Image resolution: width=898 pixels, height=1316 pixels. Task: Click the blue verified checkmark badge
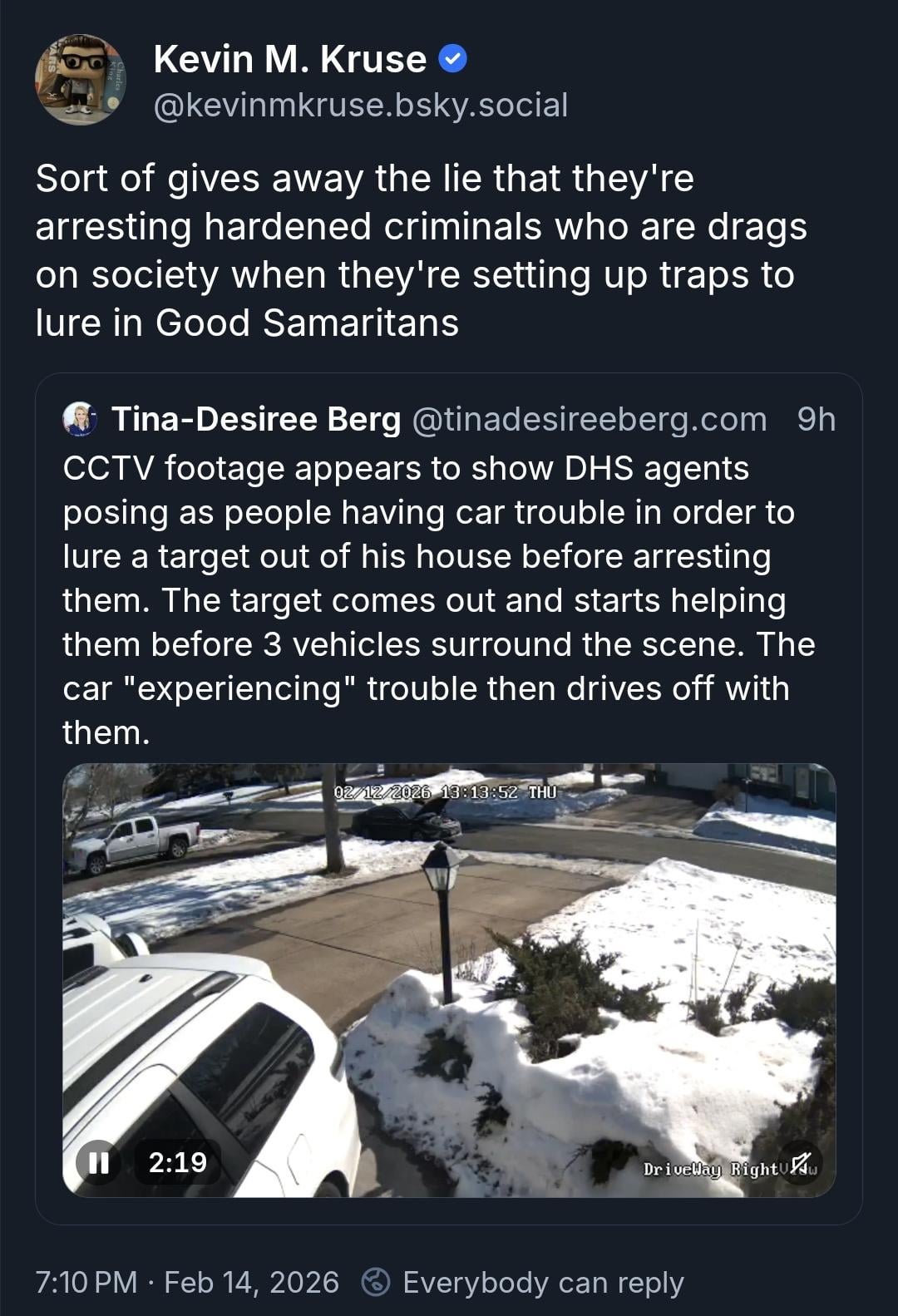[x=452, y=59]
